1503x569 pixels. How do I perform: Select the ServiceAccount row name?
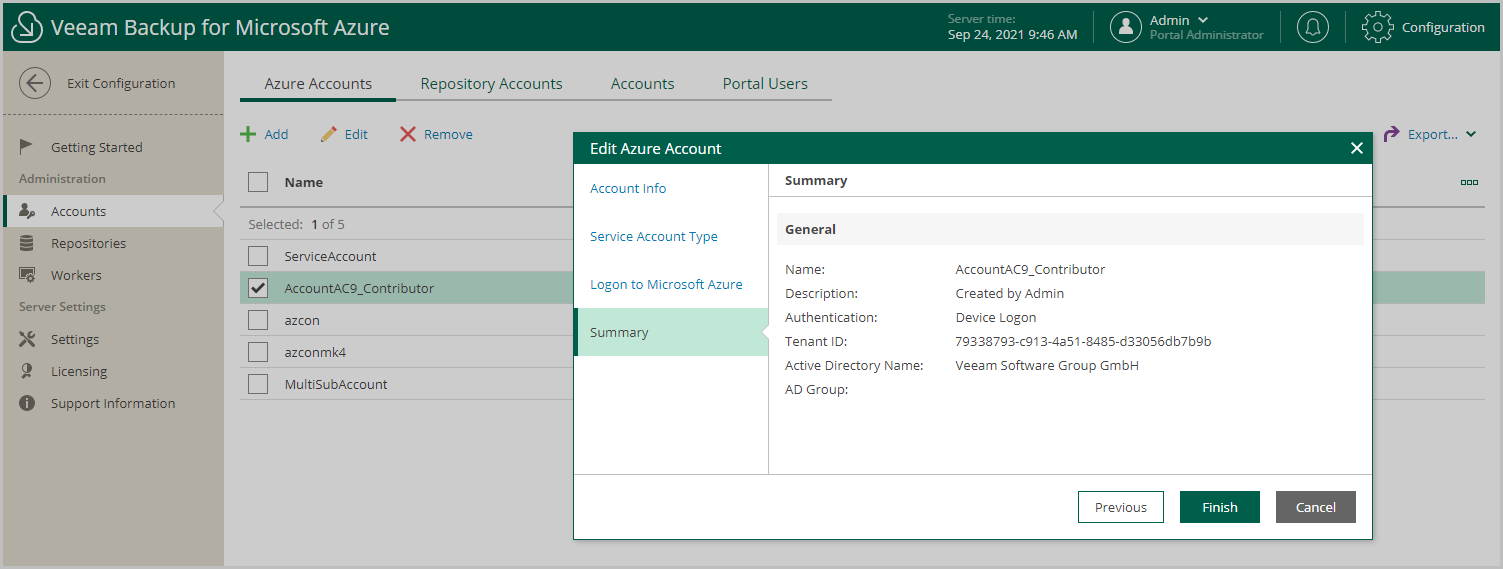[x=330, y=256]
